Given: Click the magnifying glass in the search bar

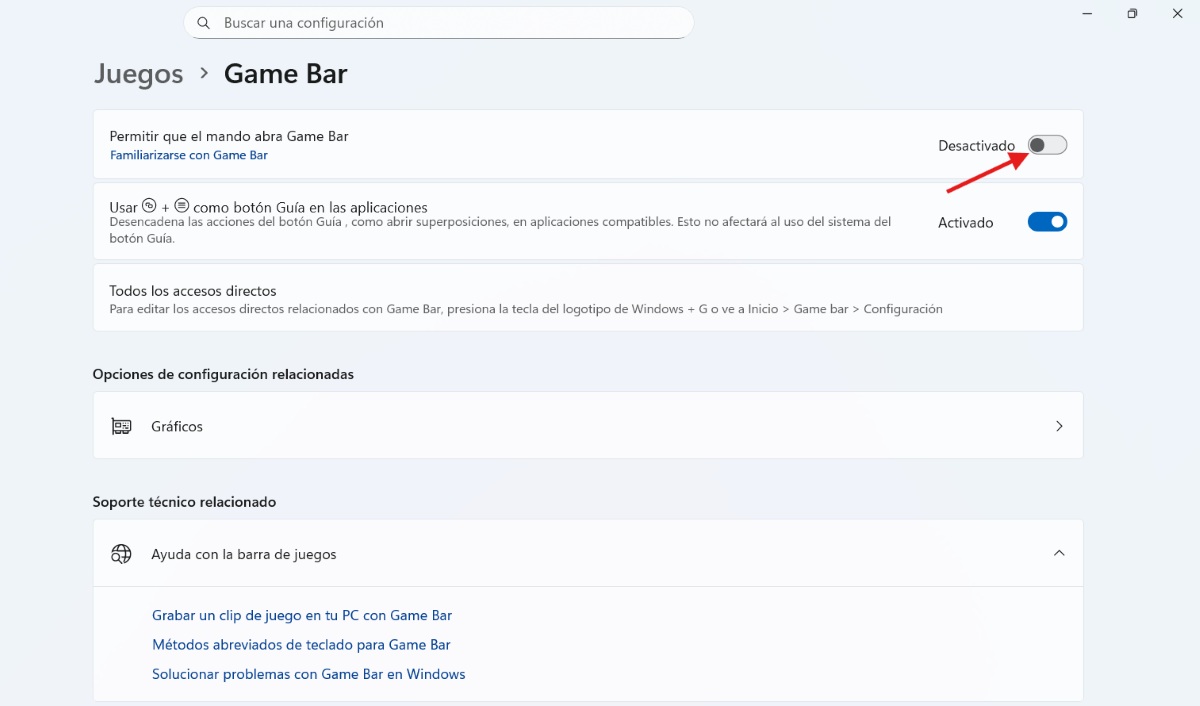Looking at the screenshot, I should click(x=203, y=22).
